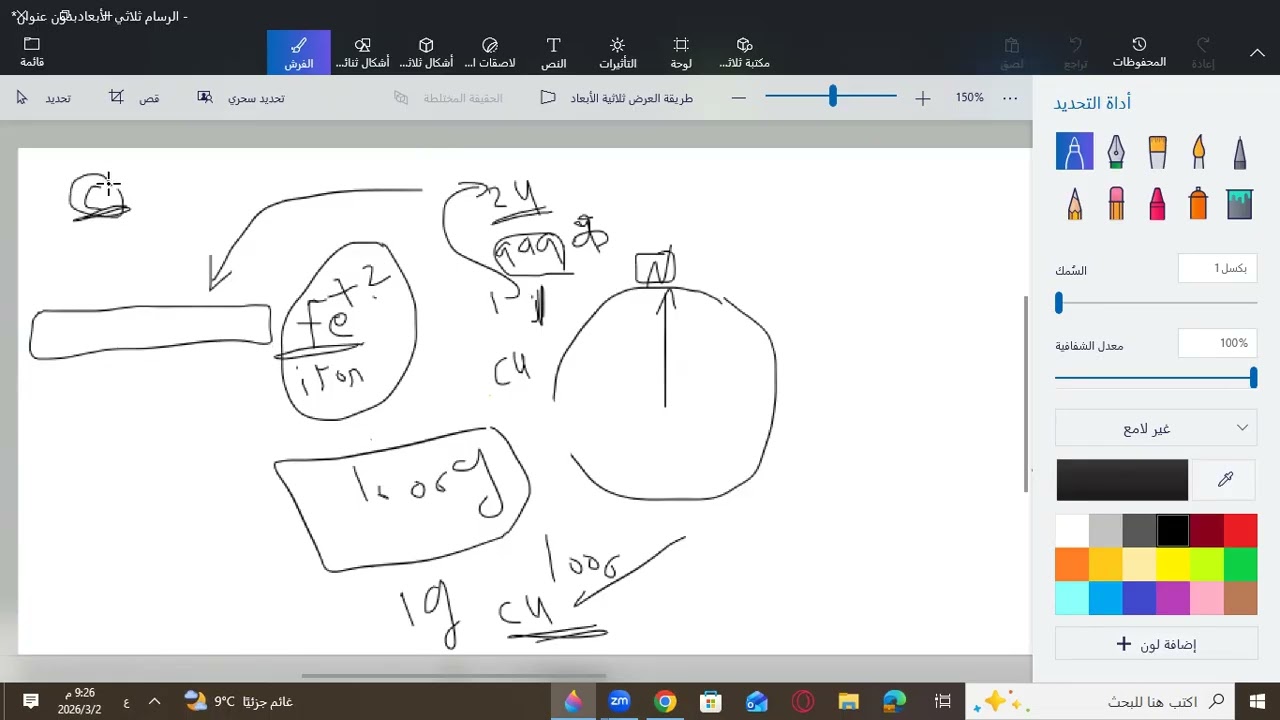Viewport: 1280px width, 720px height.
Task: Choose the green color swatch
Action: (1240, 565)
